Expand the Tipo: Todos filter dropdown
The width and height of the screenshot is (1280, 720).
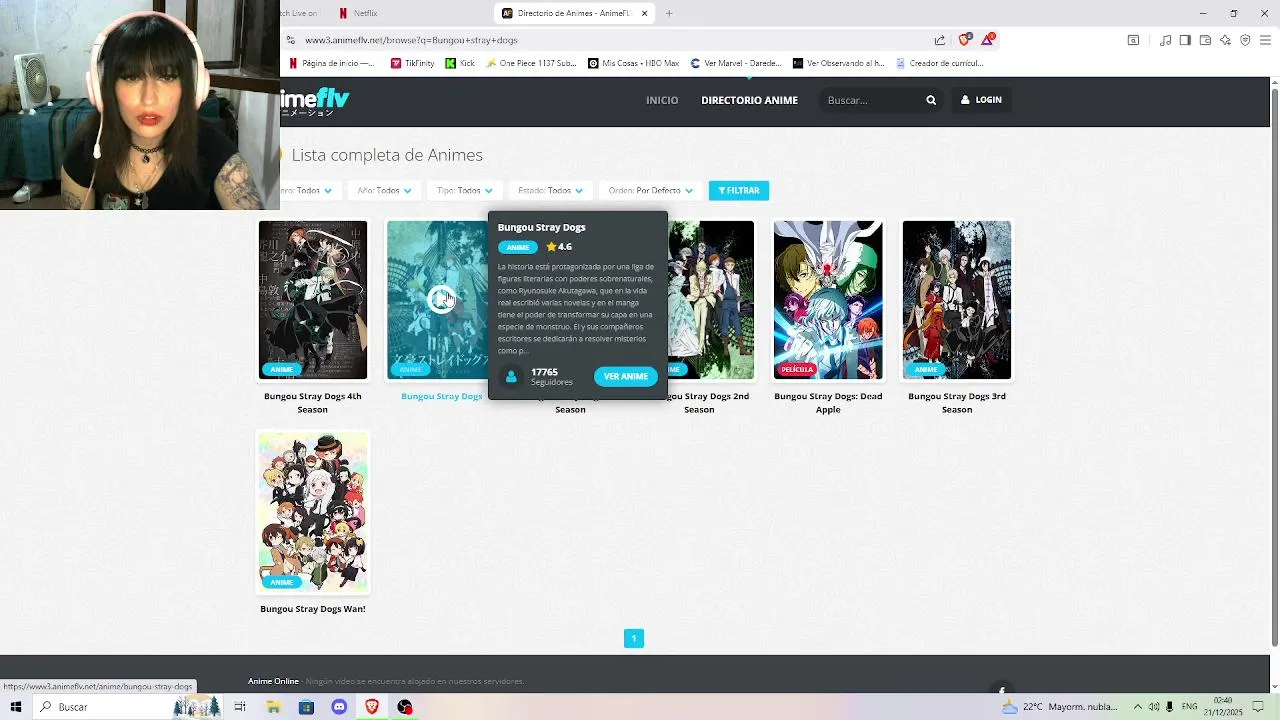(x=464, y=190)
